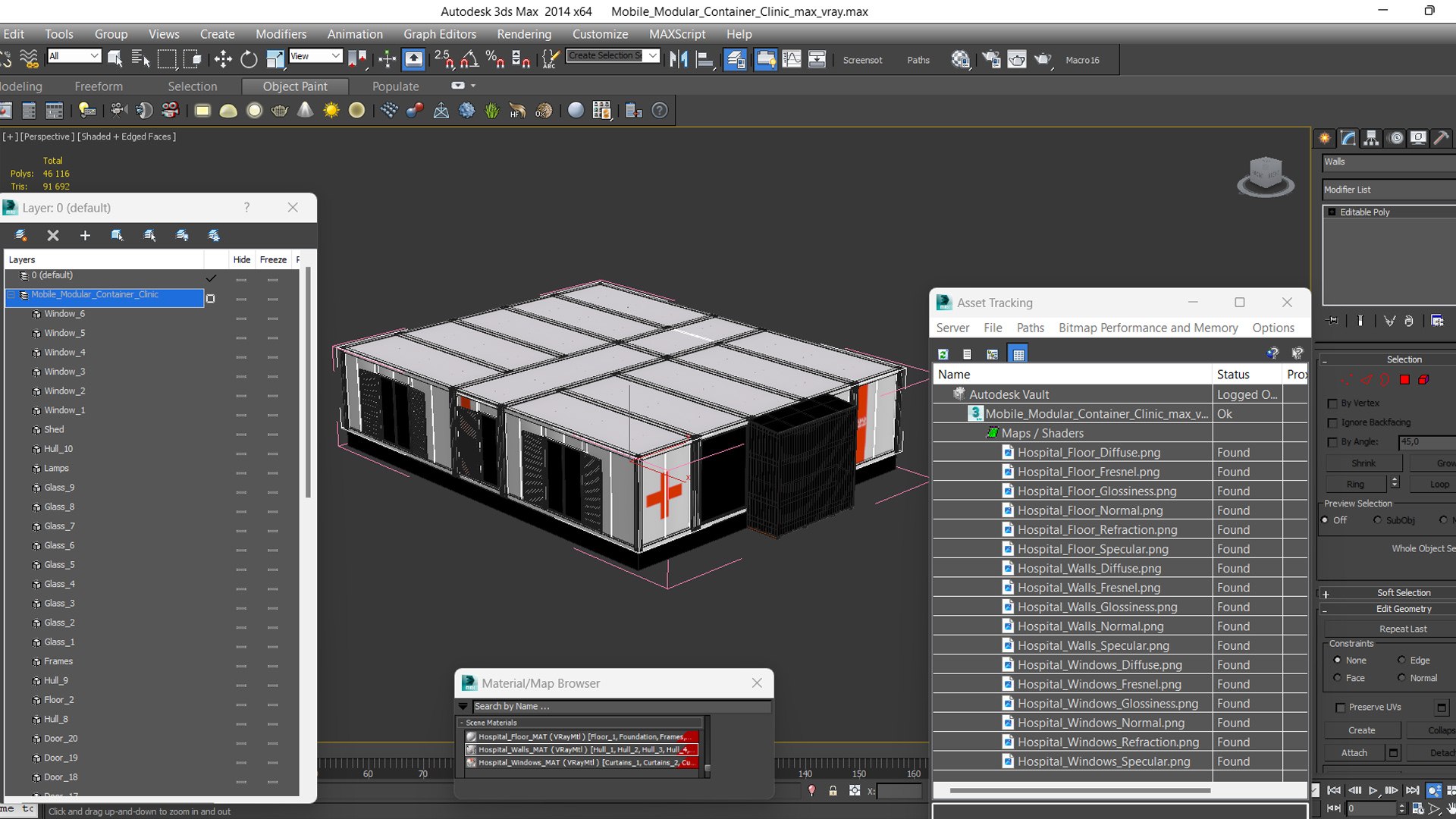Select the Edge constraint radio button

pos(1401,661)
